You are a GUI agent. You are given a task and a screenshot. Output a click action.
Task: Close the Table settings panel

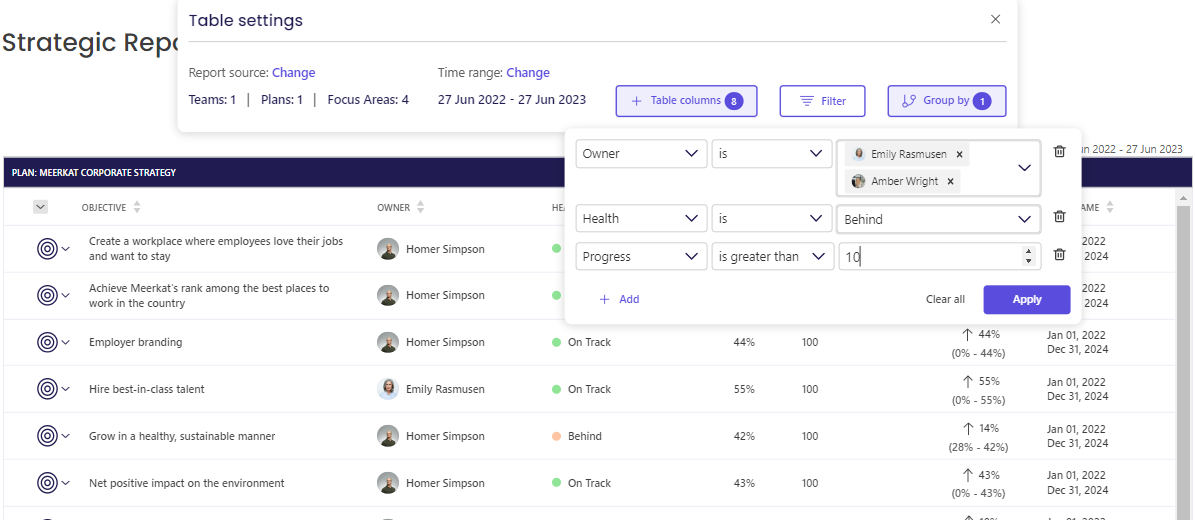coord(995,19)
